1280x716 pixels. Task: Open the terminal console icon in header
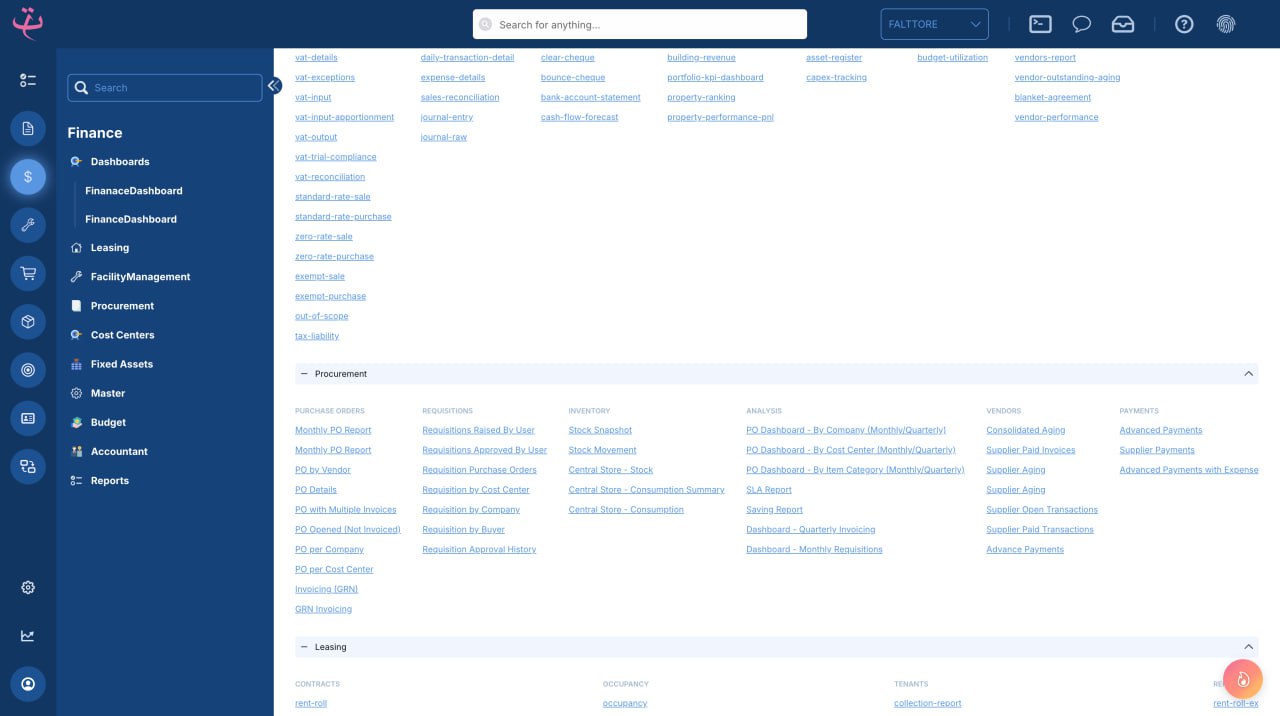(x=1040, y=24)
